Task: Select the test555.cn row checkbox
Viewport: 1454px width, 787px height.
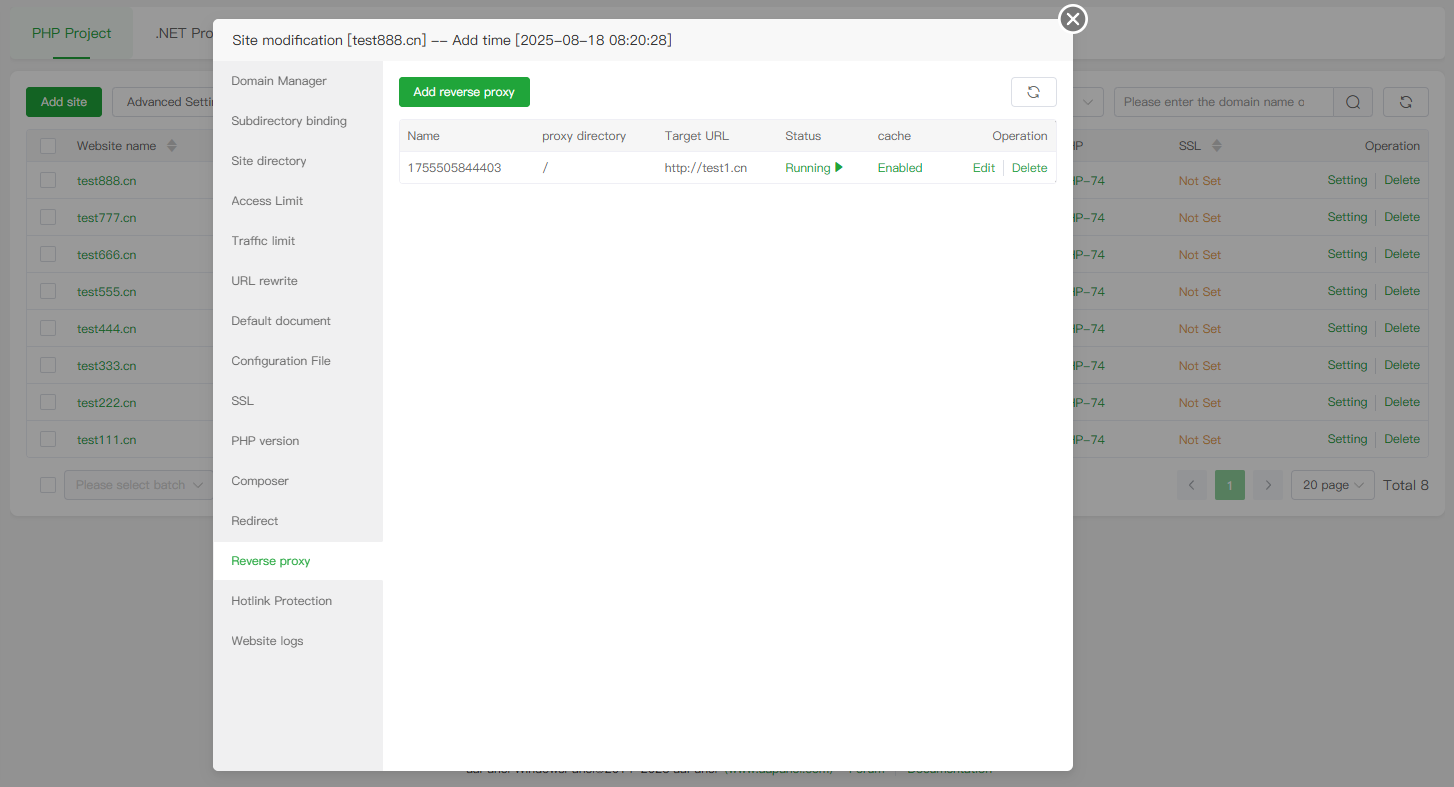Action: tap(48, 291)
